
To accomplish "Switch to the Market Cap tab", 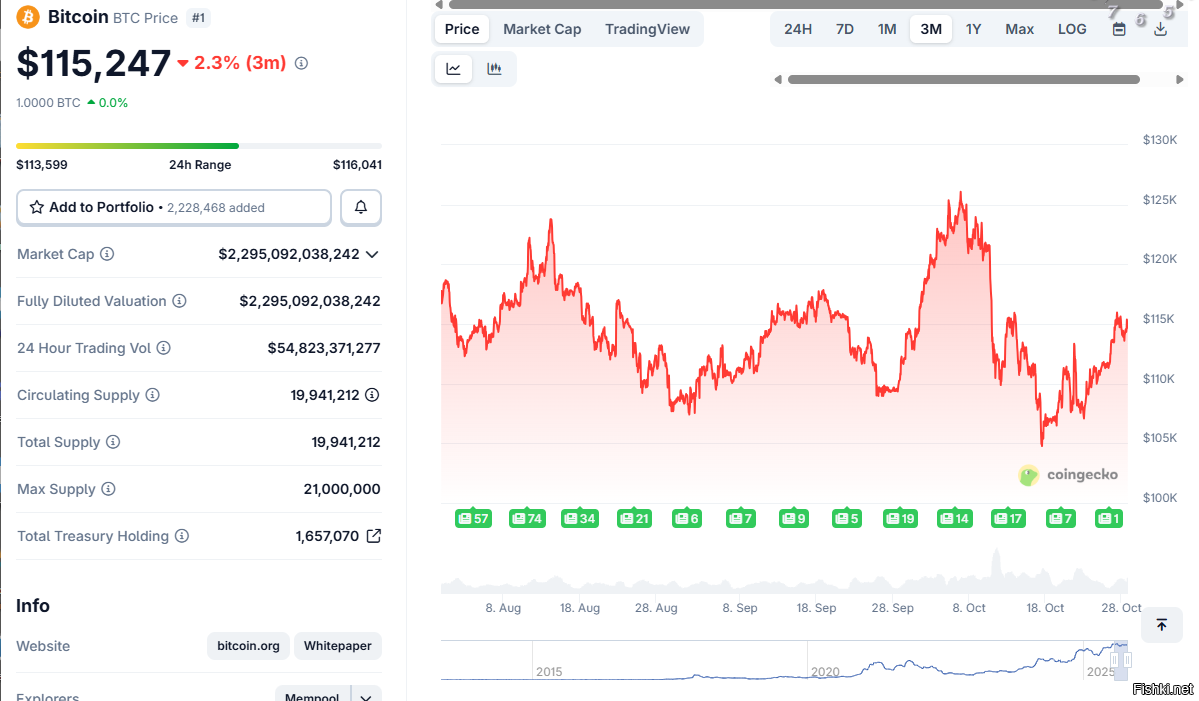I will [542, 29].
